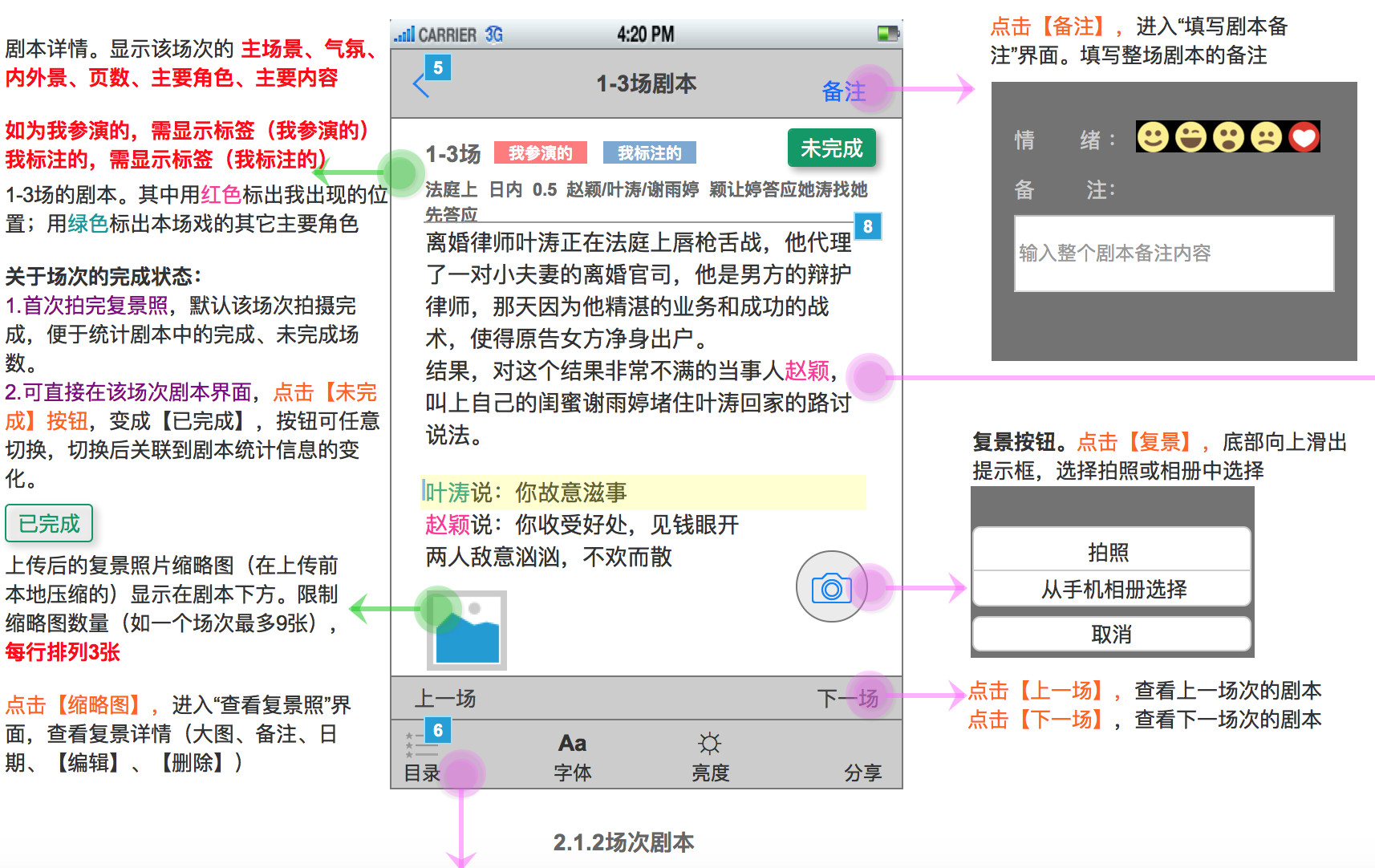Tap the scene label 1-3场
Viewport: 1375px width, 868px height.
point(453,153)
